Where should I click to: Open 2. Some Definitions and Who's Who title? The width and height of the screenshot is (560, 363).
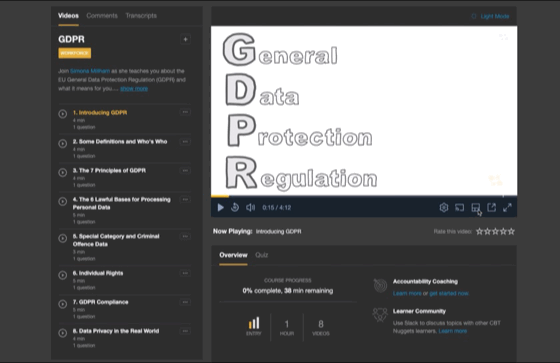pyautogui.click(x=120, y=141)
